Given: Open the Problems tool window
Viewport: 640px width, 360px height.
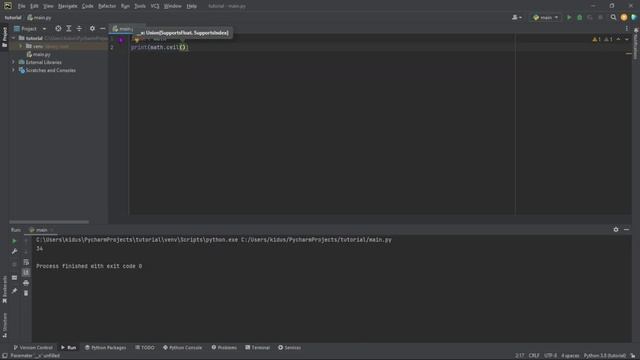Looking at the screenshot, I should pos(224,348).
